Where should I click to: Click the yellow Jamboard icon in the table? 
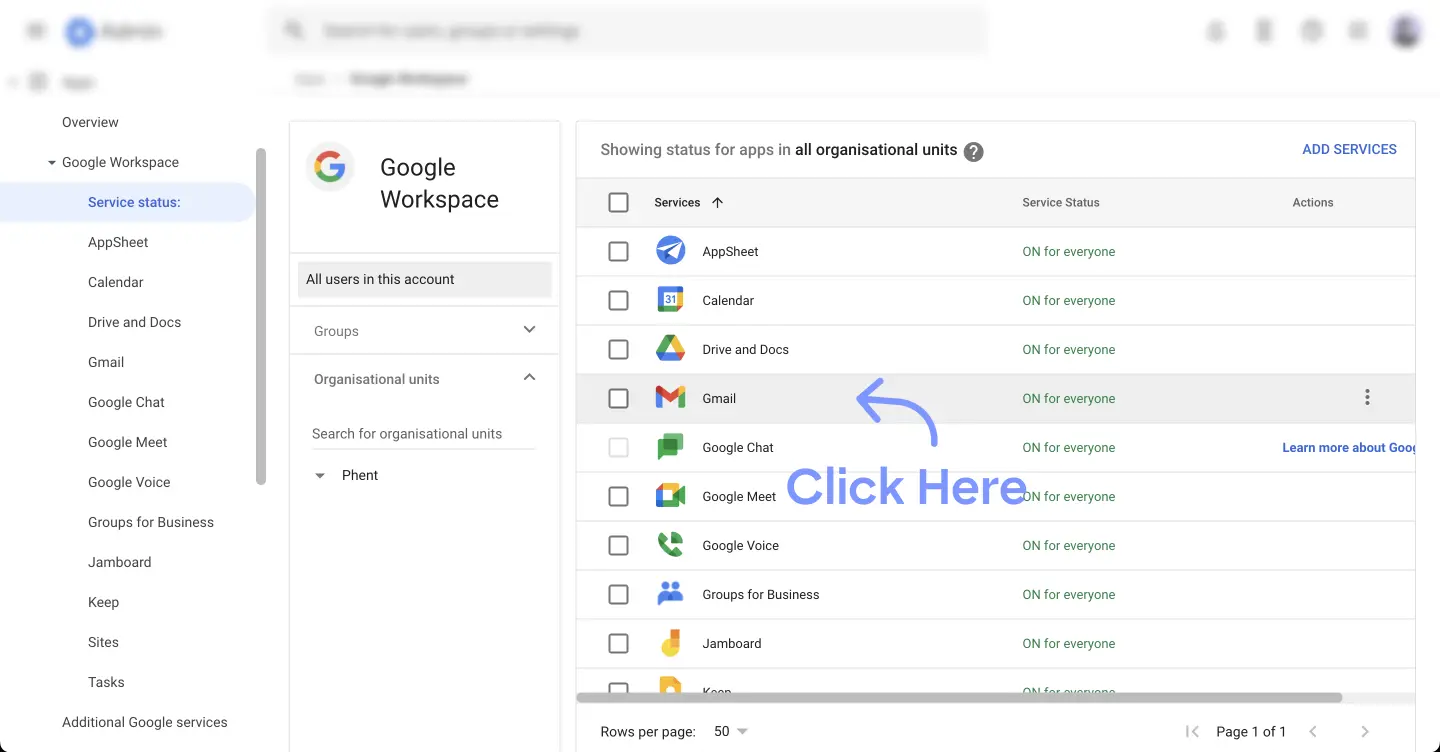[670, 643]
